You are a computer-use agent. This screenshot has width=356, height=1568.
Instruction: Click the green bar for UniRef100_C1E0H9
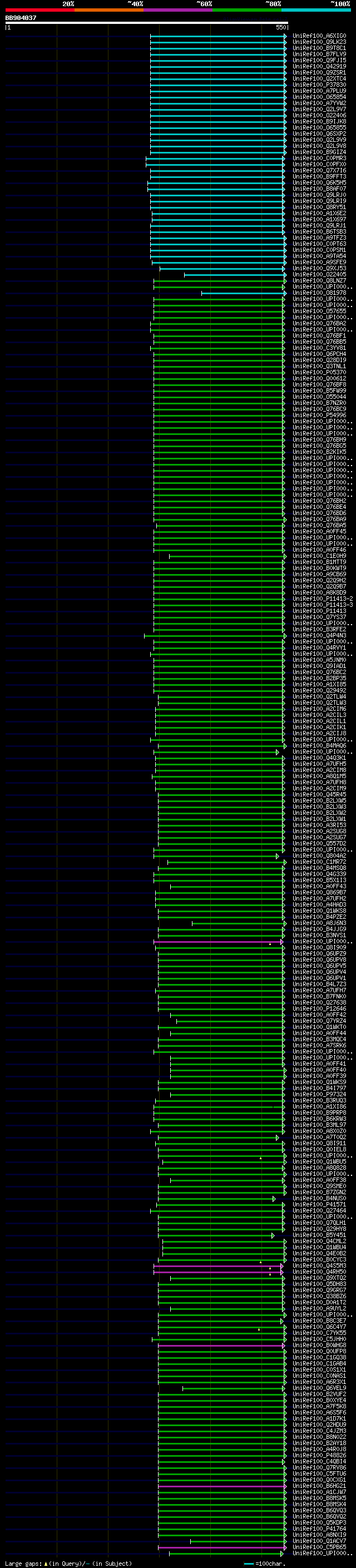(228, 556)
